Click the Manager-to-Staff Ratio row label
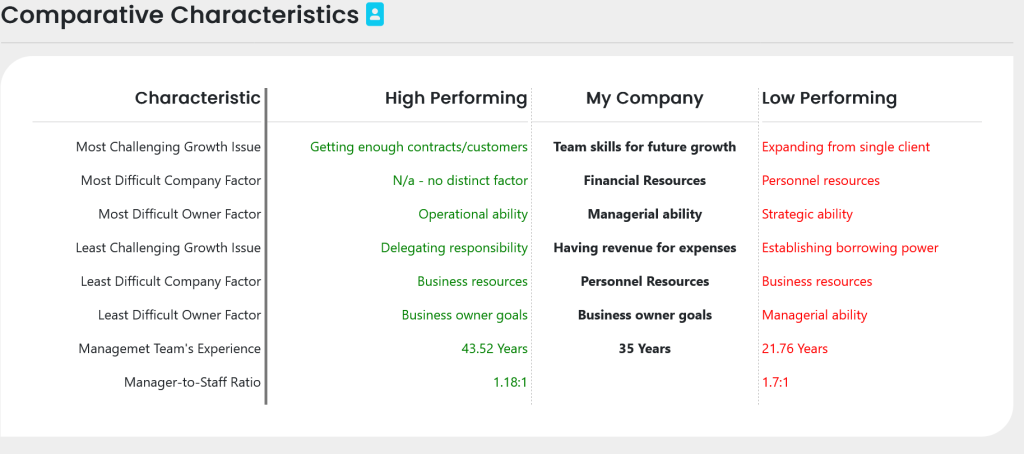1024x454 pixels. [x=192, y=382]
